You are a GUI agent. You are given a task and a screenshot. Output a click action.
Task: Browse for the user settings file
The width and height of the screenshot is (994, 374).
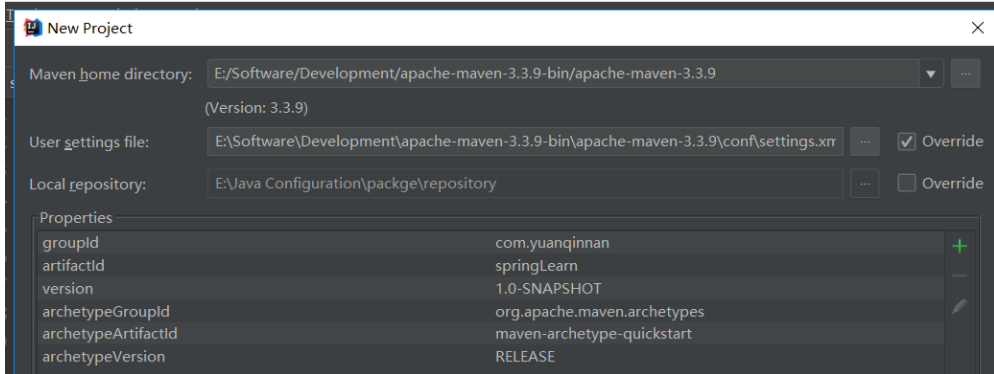tap(865, 141)
